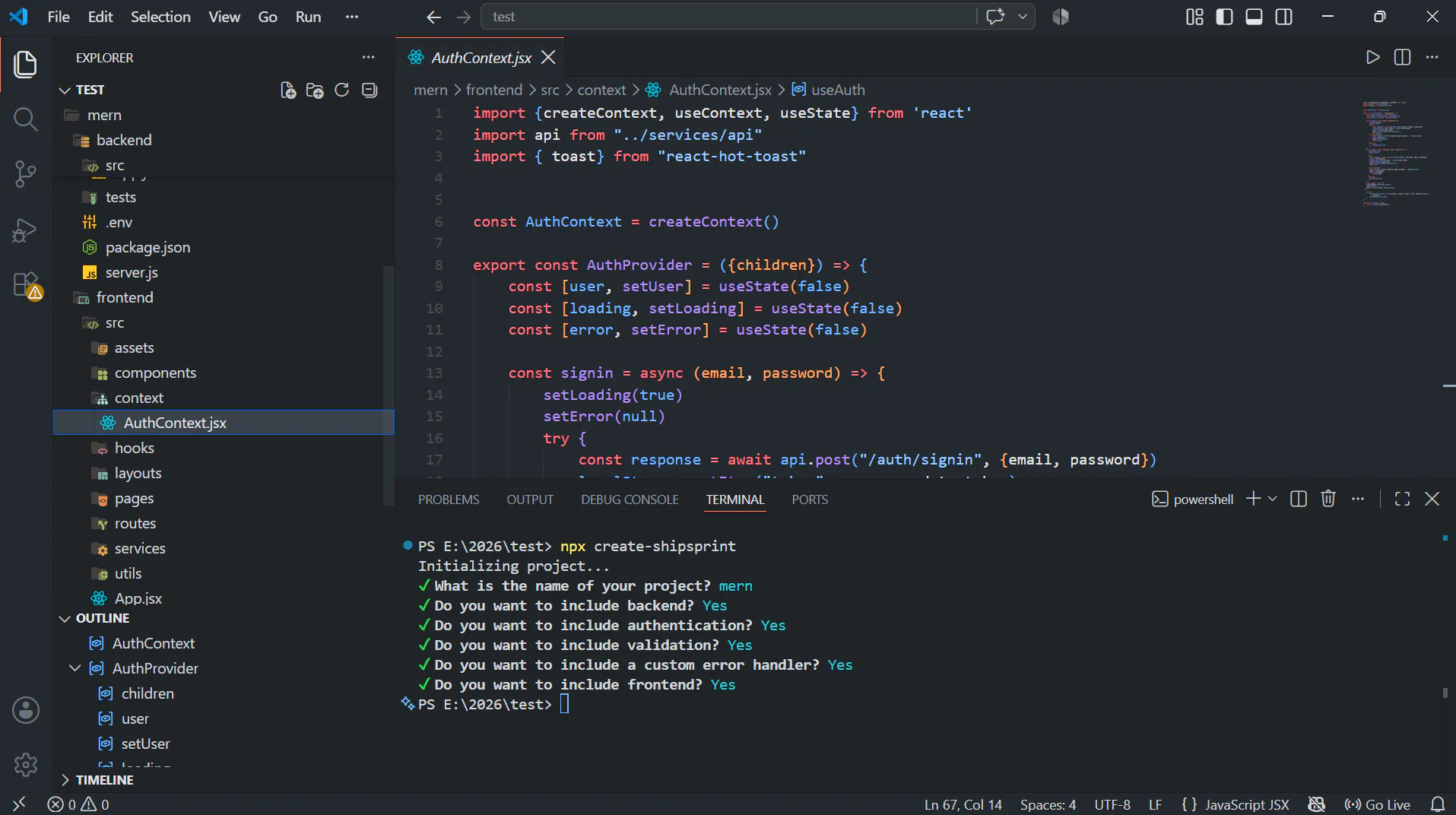Viewport: 1456px width, 815px height.
Task: Collapse the TEST explorer section
Action: click(65, 90)
